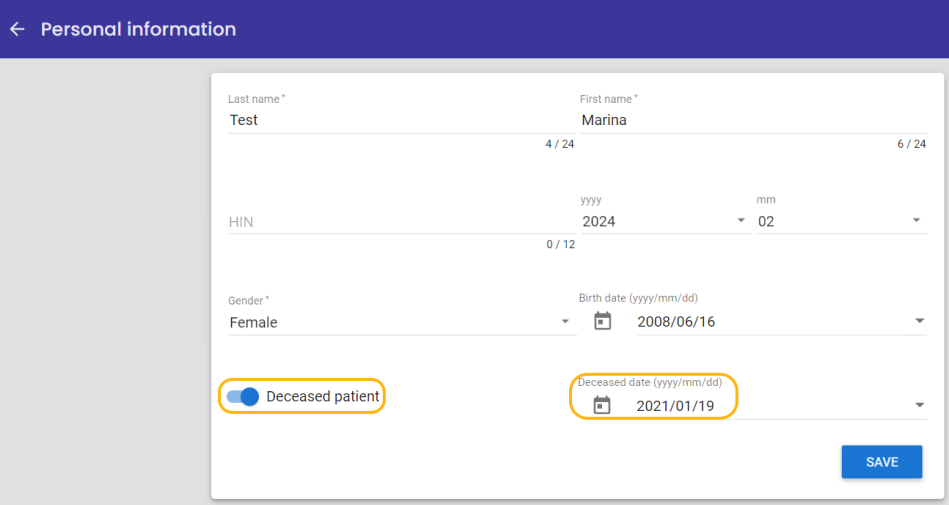Open the Deceased date calendar icon
Screen dimensions: 949x505
click(x=602, y=405)
